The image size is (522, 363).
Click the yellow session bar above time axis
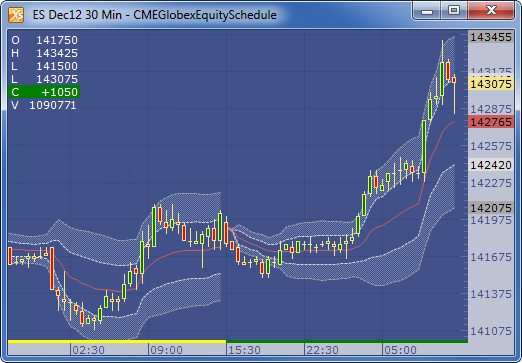[x=117, y=341]
